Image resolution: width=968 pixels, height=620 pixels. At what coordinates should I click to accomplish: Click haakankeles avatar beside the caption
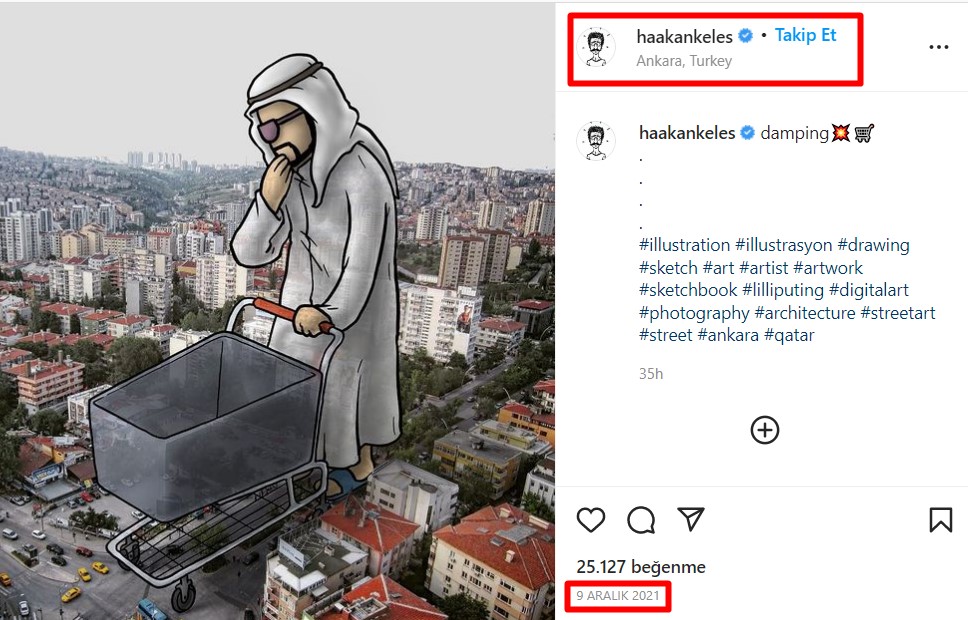(x=596, y=141)
